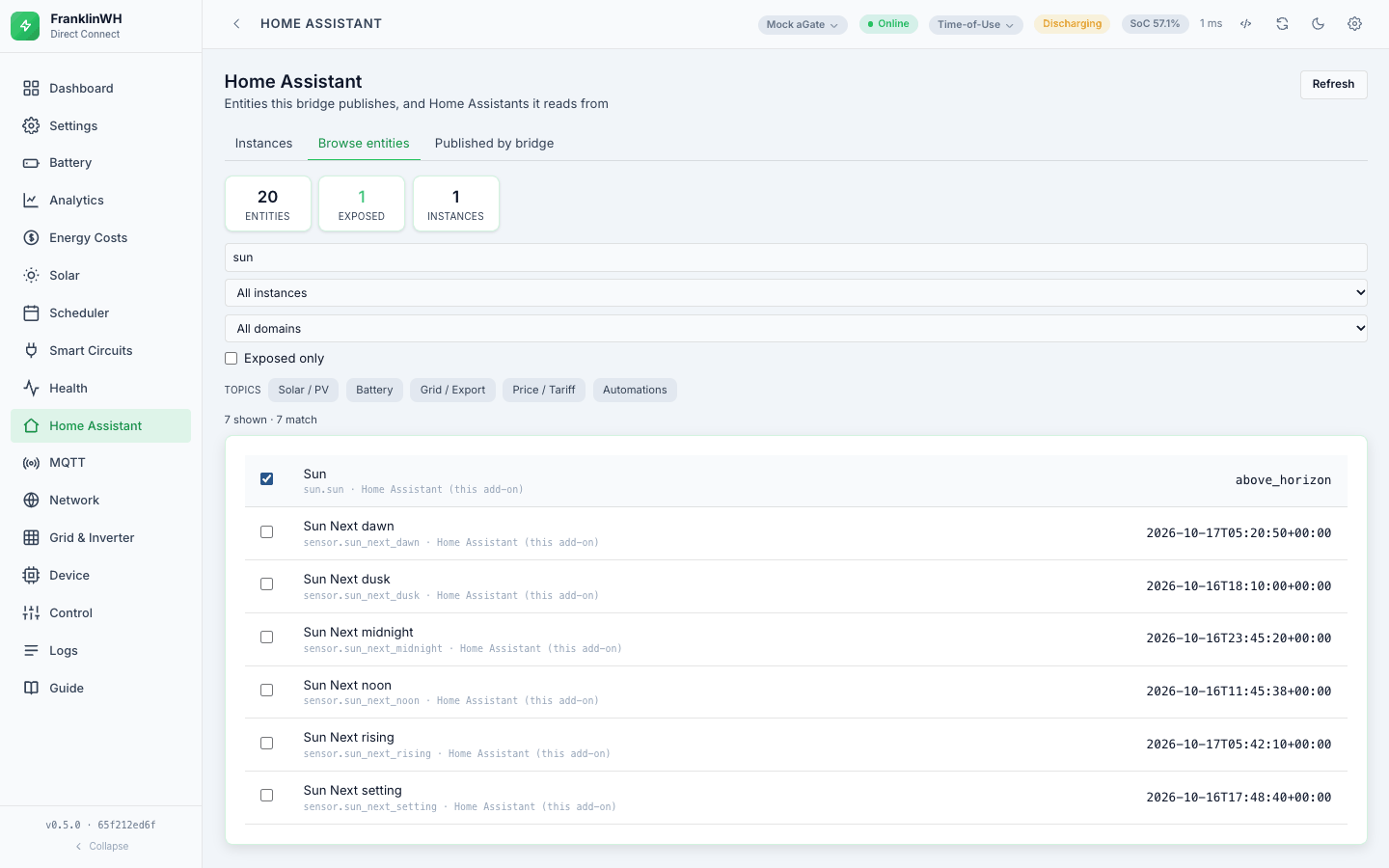Switch to Published by bridge tab
Screen dimensions: 1389x868
click(x=494, y=143)
